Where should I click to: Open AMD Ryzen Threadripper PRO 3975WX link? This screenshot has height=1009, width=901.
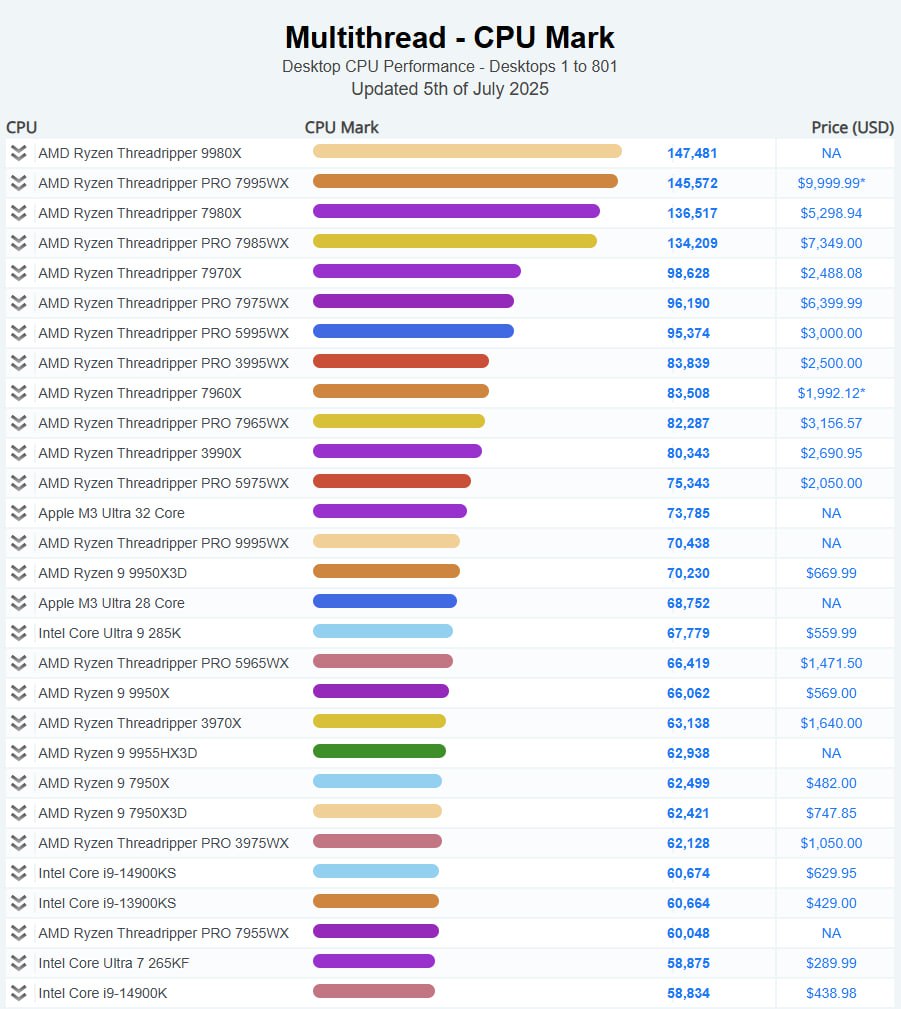tap(163, 843)
